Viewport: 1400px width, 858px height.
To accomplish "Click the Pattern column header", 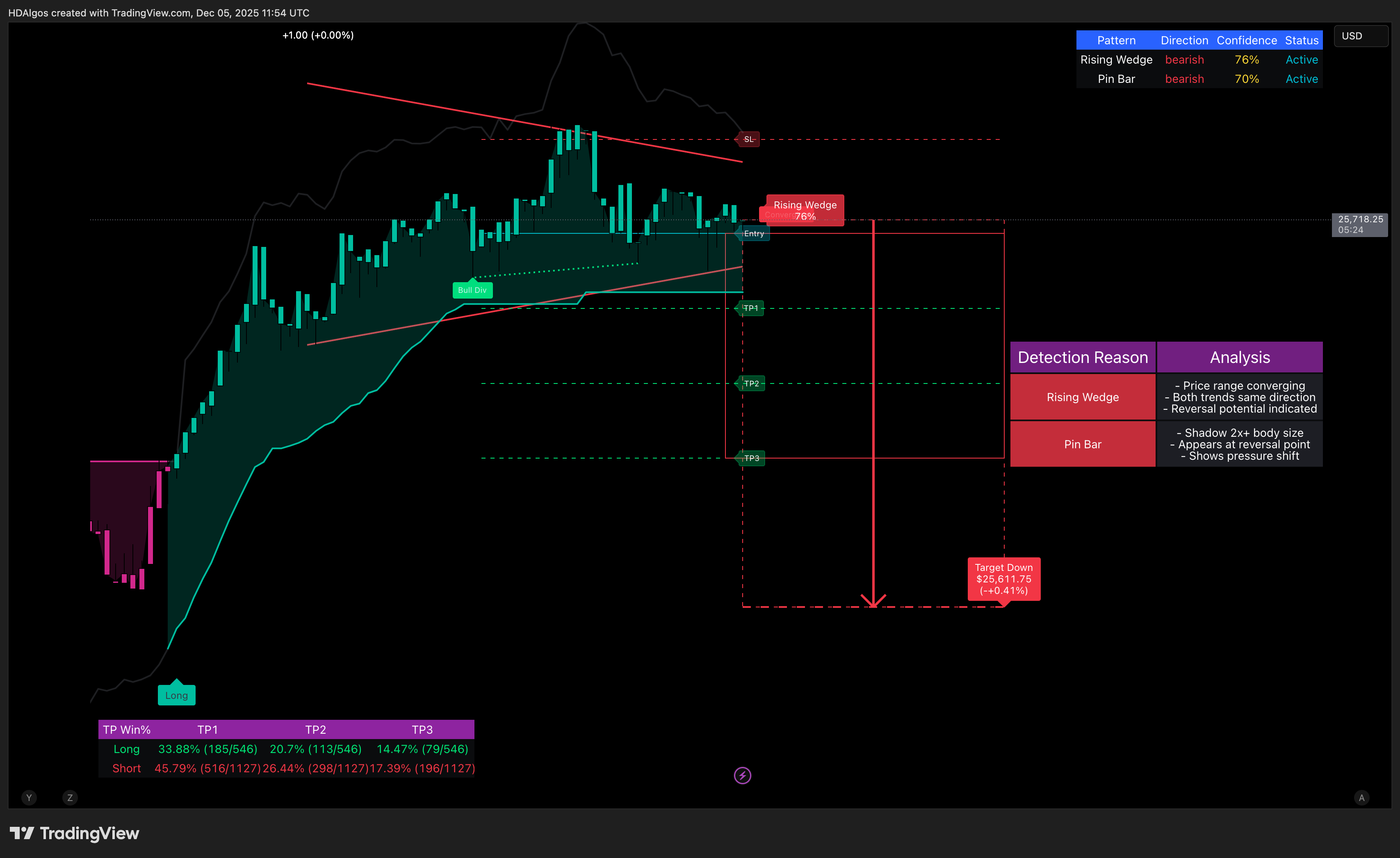I will tap(1116, 40).
